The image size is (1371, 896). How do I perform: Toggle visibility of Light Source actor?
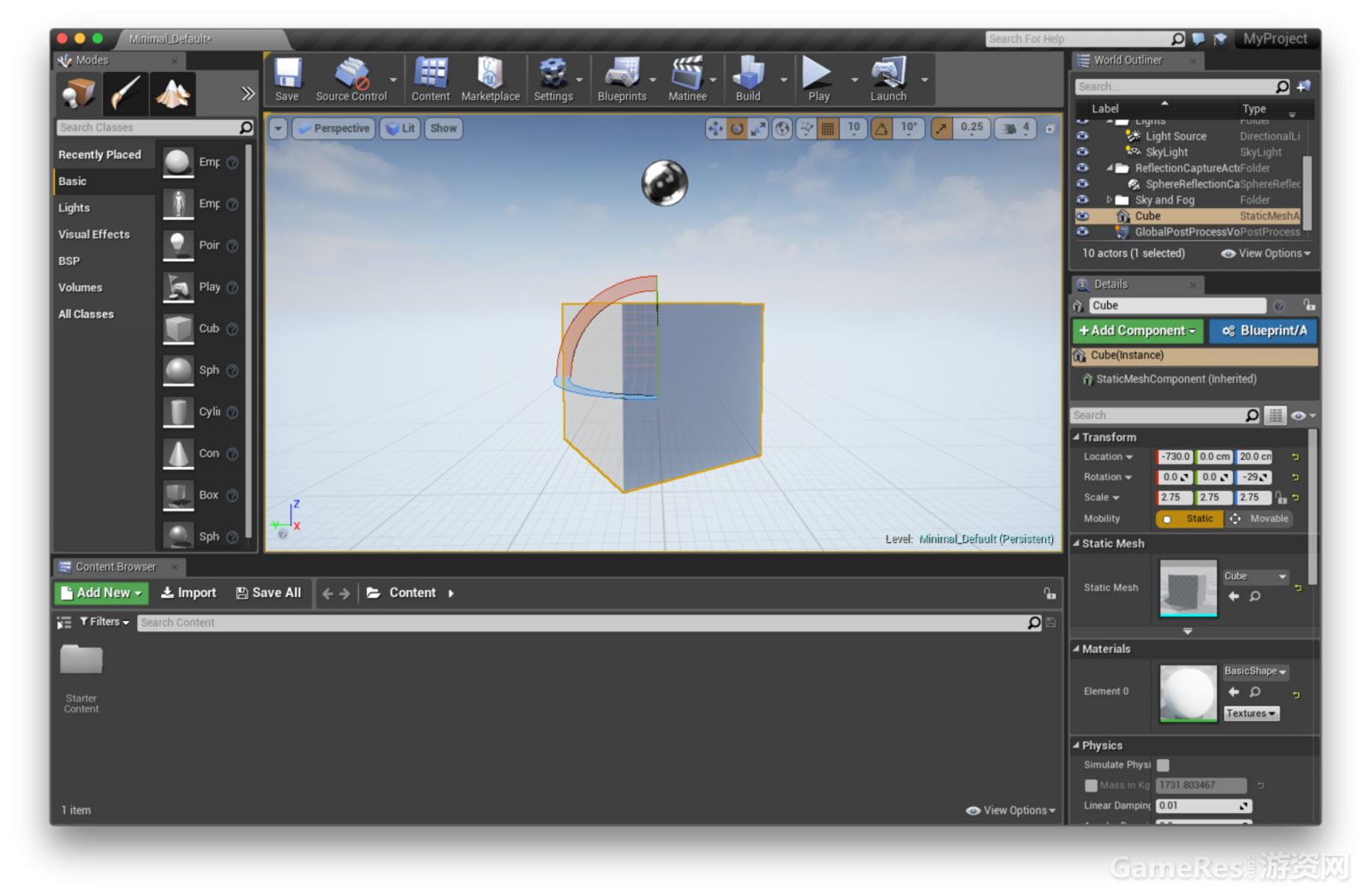(x=1082, y=136)
